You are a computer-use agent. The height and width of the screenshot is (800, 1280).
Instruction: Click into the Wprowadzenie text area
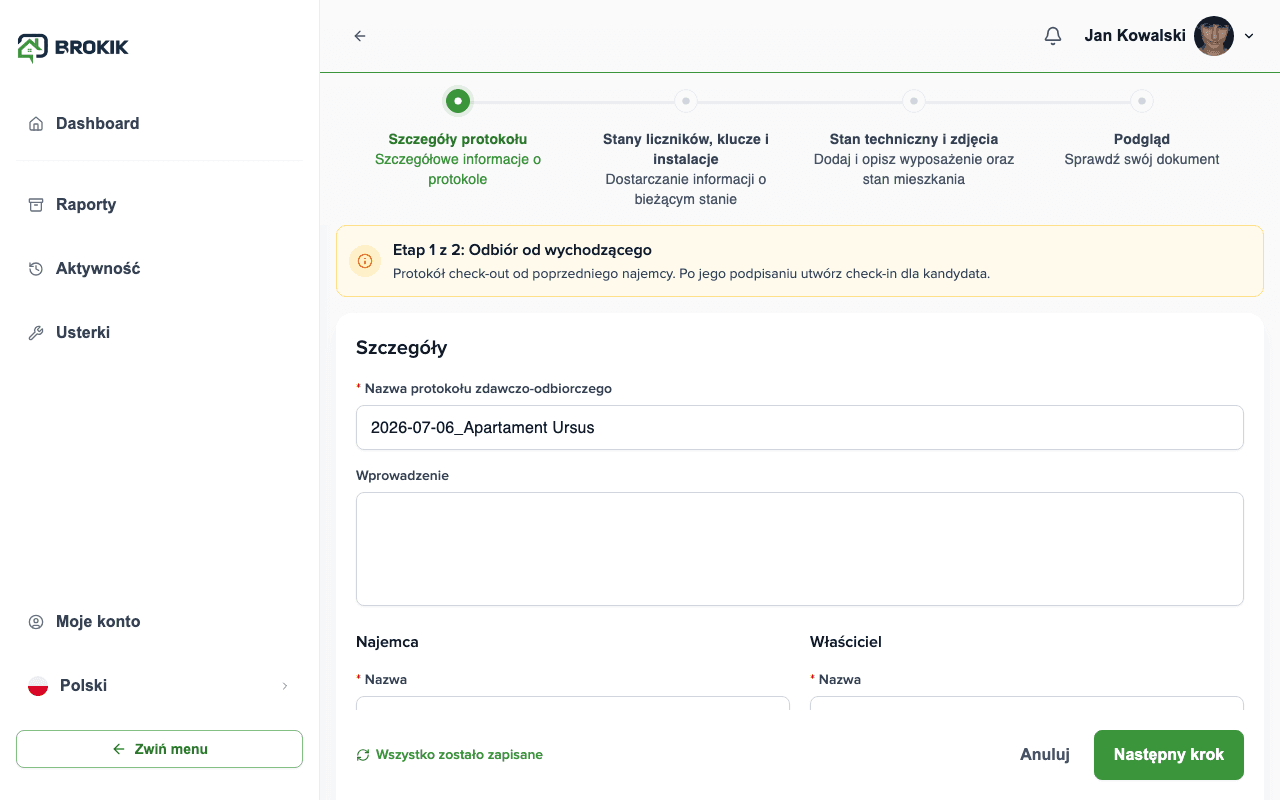[800, 549]
